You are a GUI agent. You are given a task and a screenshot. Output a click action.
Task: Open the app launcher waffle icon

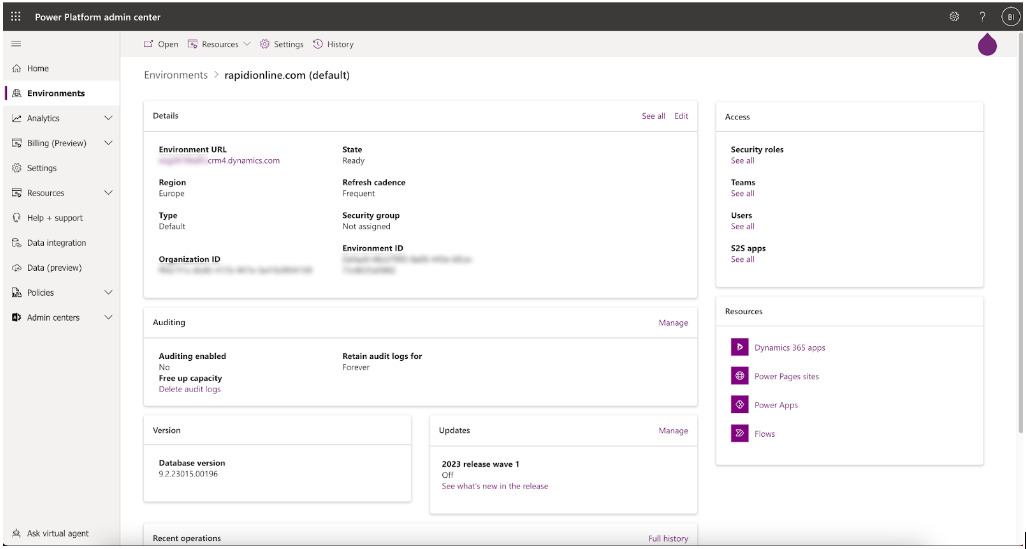pyautogui.click(x=16, y=17)
